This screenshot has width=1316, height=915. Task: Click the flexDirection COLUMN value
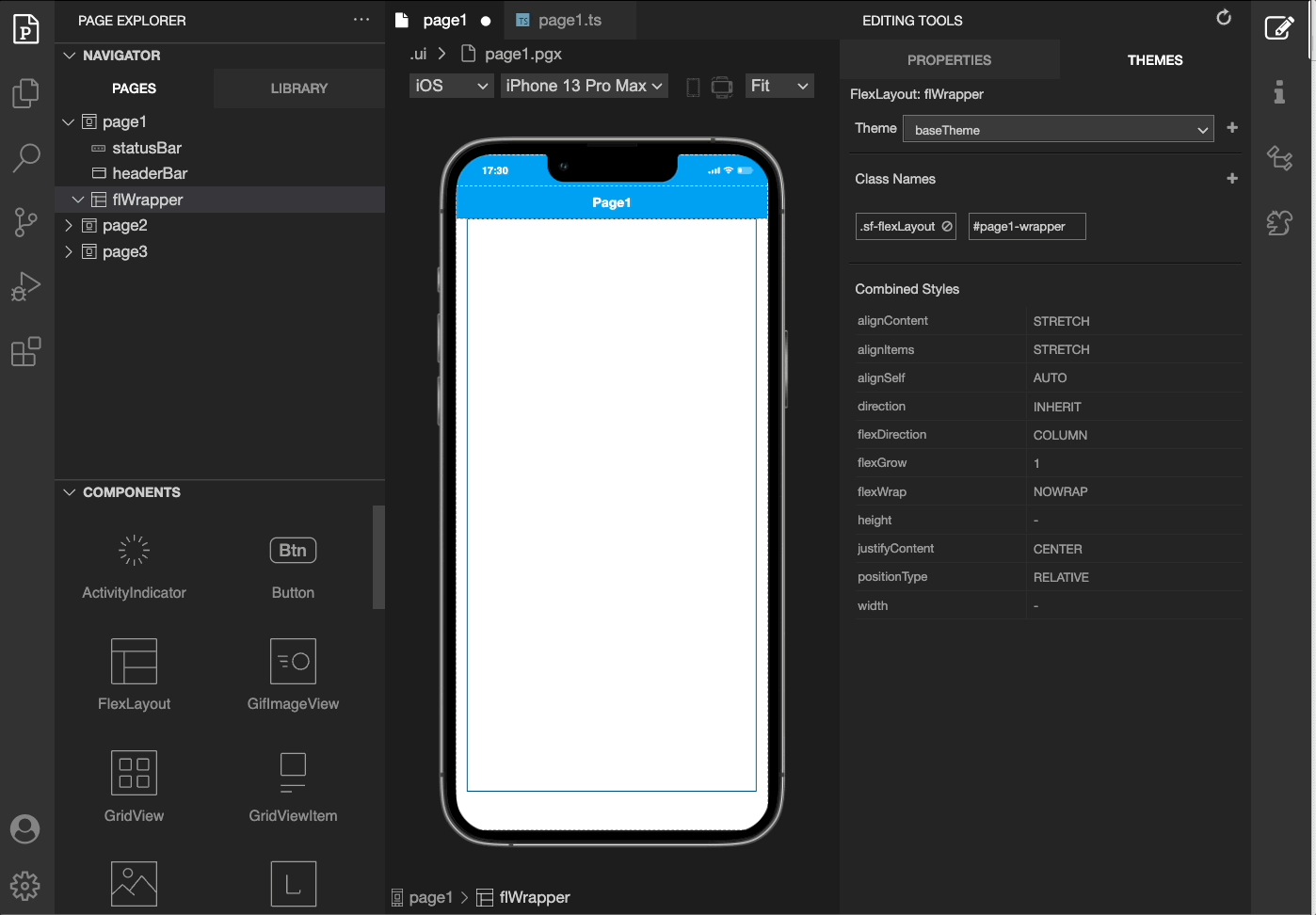point(1060,435)
